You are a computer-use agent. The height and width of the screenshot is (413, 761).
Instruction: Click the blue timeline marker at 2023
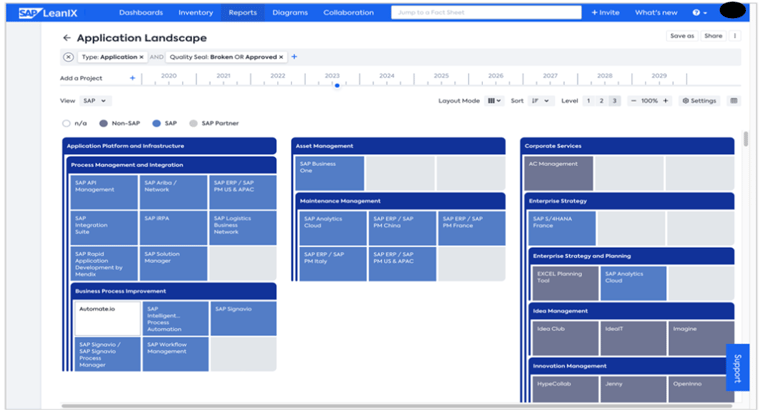[x=337, y=85]
